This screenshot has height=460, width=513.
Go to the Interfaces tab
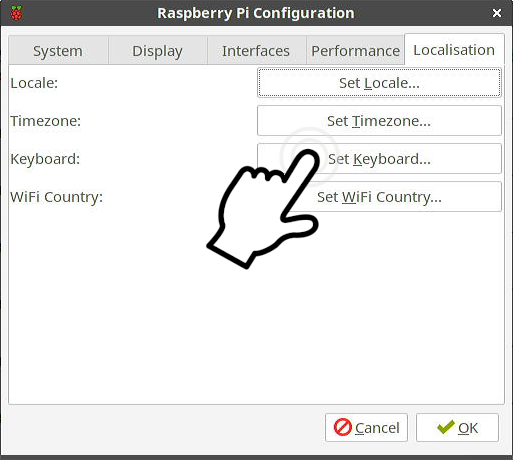click(256, 51)
